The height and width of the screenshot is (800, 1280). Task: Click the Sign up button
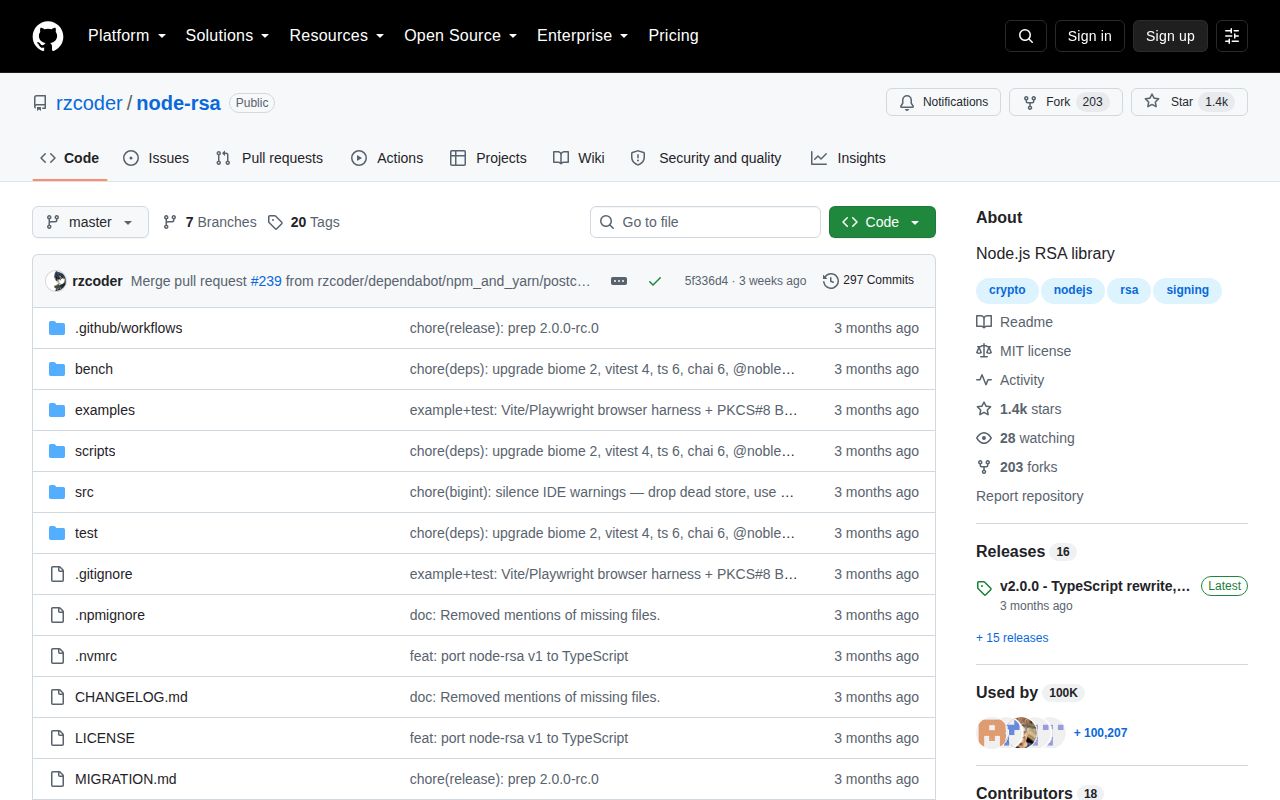(1170, 36)
